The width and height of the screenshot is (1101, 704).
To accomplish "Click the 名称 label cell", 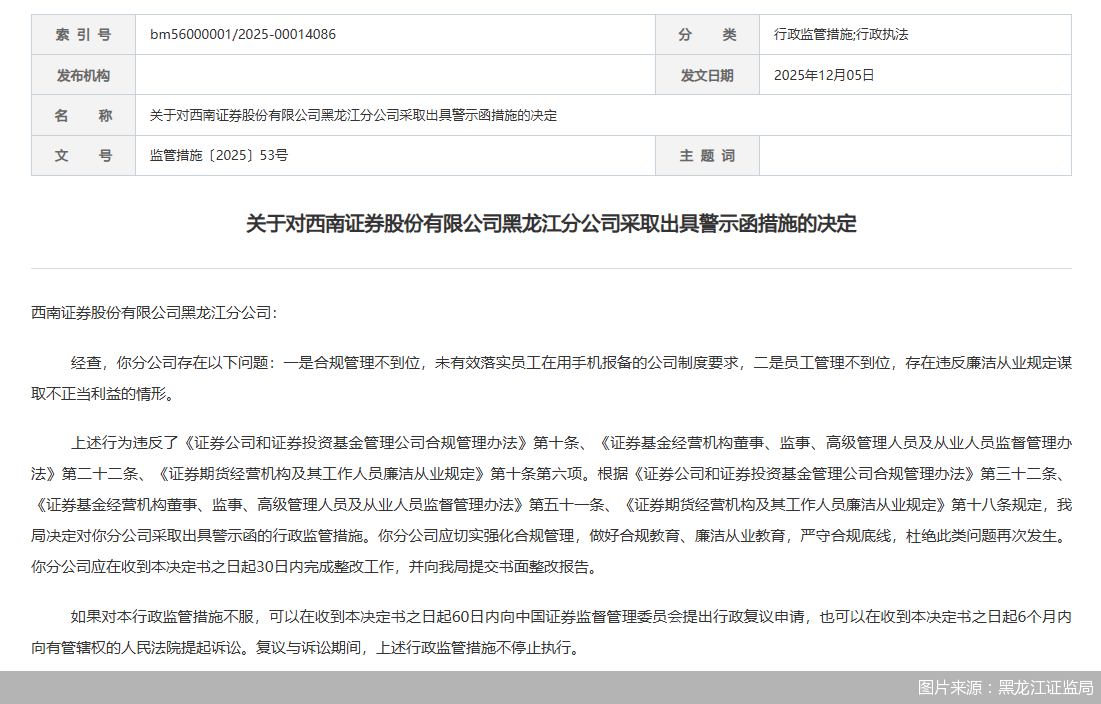I will coord(83,115).
